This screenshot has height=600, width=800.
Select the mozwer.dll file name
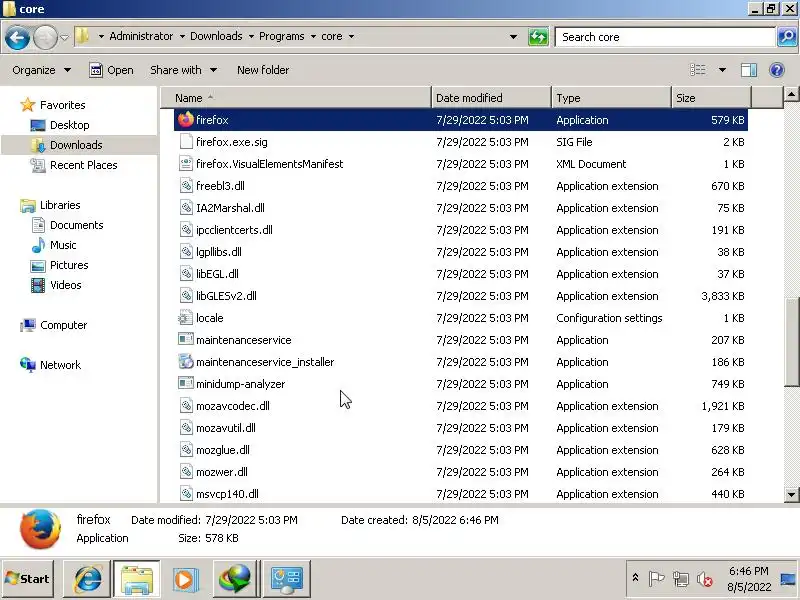[x=222, y=472]
